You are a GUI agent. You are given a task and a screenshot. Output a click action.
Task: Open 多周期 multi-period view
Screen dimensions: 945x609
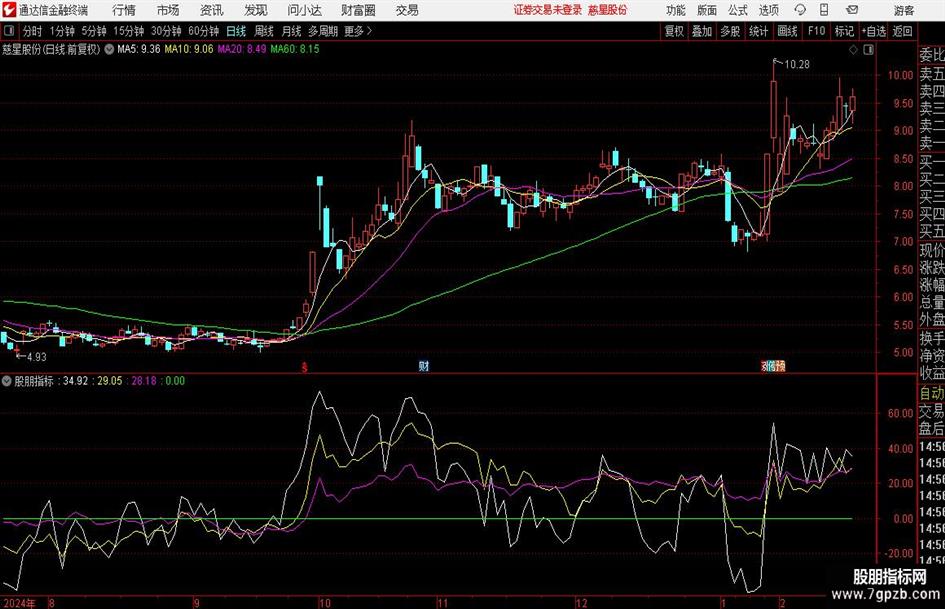[323, 31]
